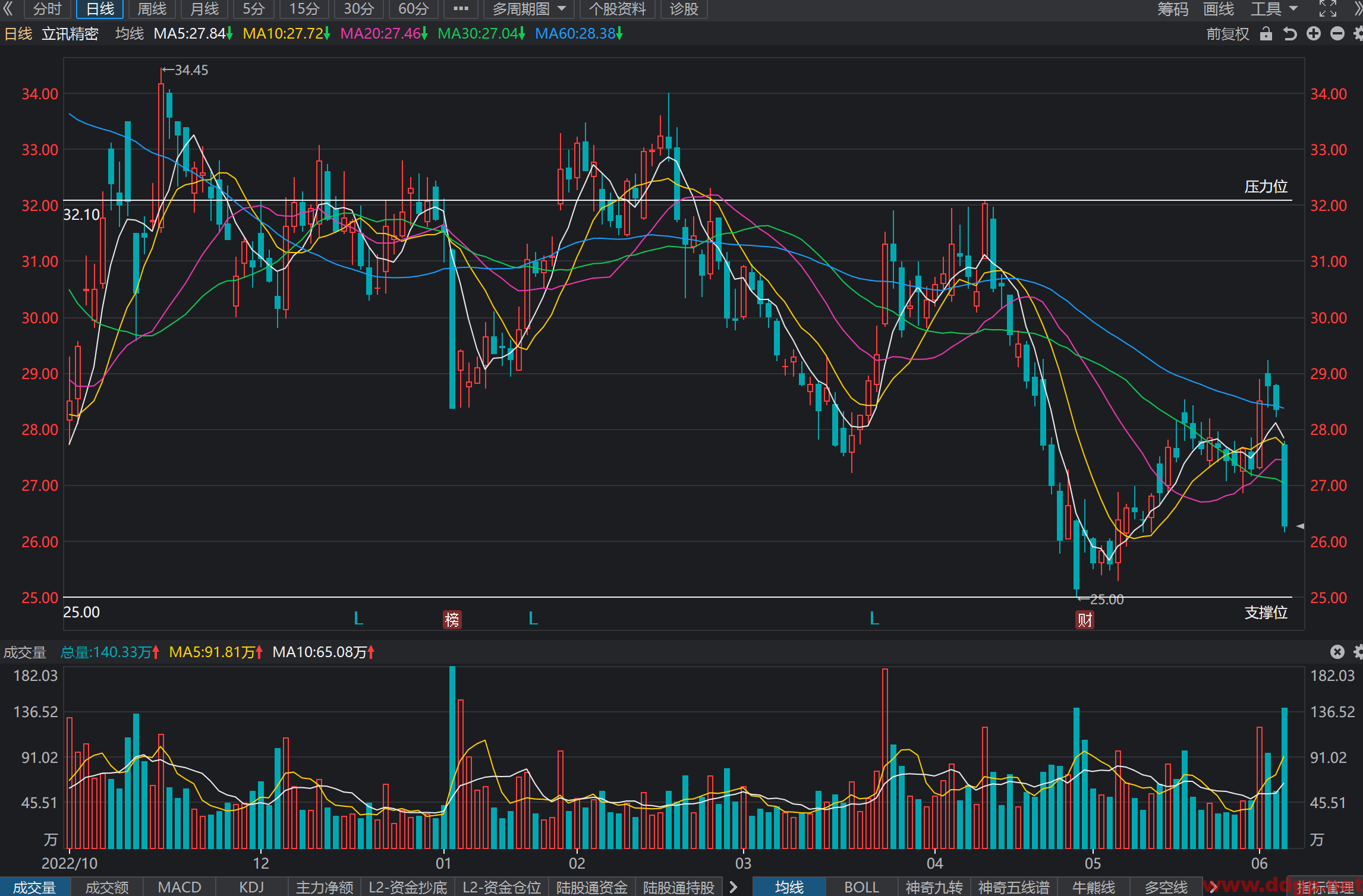Select 多空线 overlay tab
The height and width of the screenshot is (896, 1363).
pyautogui.click(x=1166, y=887)
